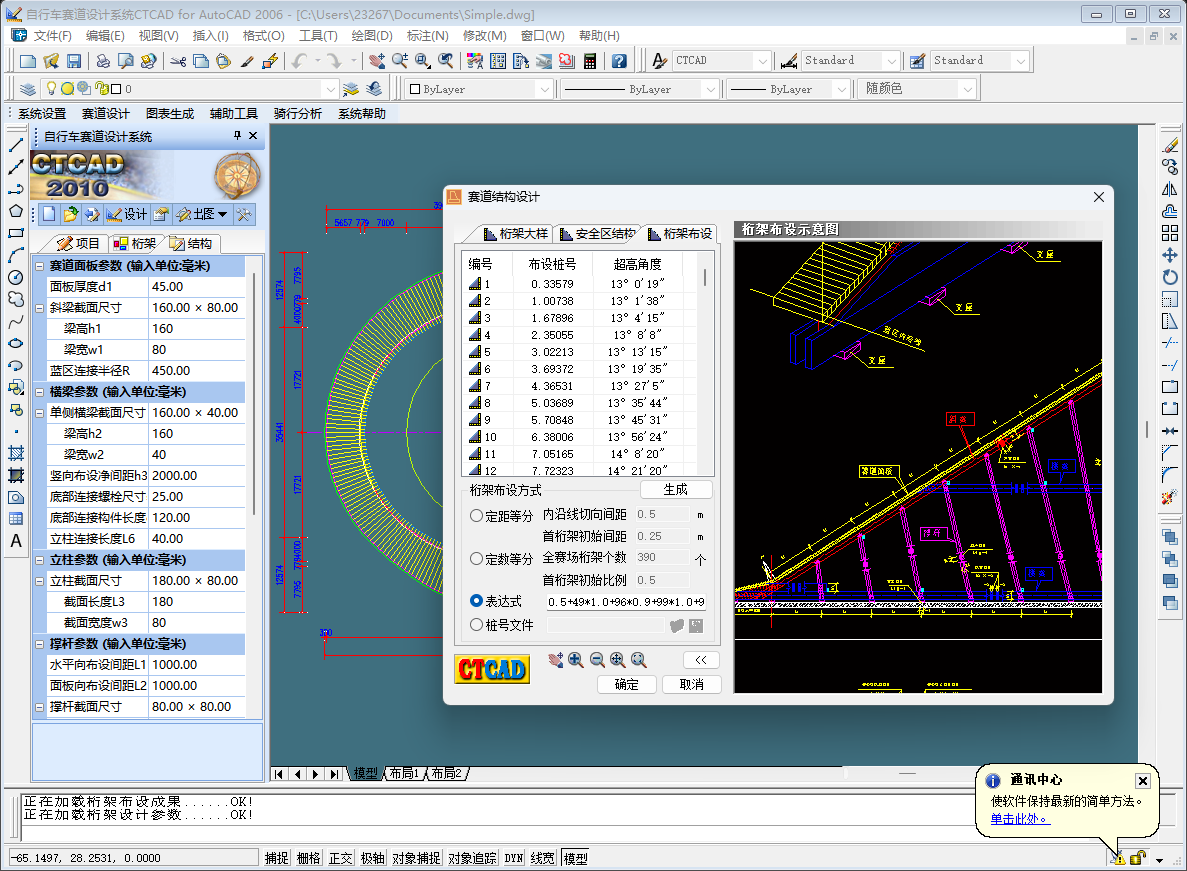
Task: Open Layer Properties Manager icon
Action: click(28, 89)
